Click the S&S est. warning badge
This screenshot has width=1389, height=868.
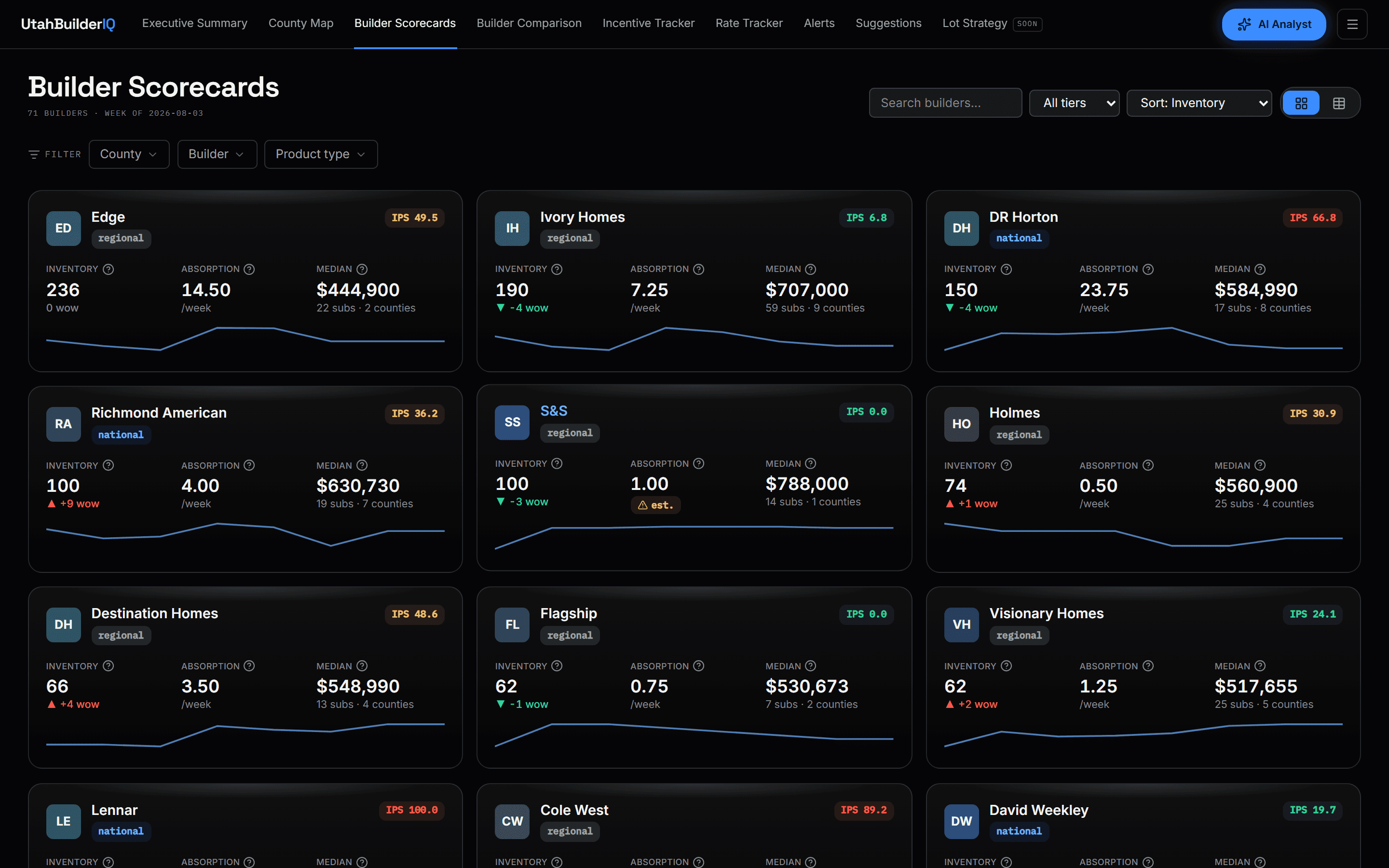coord(655,505)
